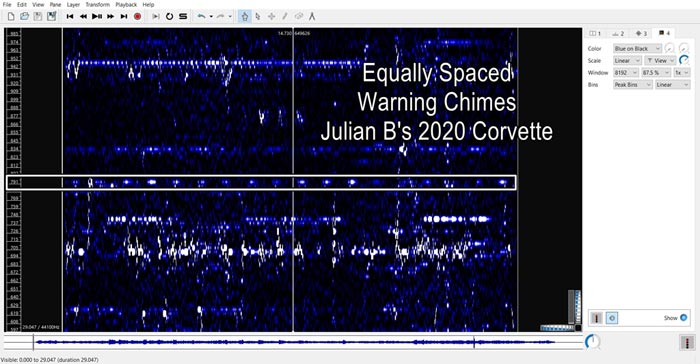Click the Rewind playback button
This screenshot has width=700, height=364.
click(83, 17)
